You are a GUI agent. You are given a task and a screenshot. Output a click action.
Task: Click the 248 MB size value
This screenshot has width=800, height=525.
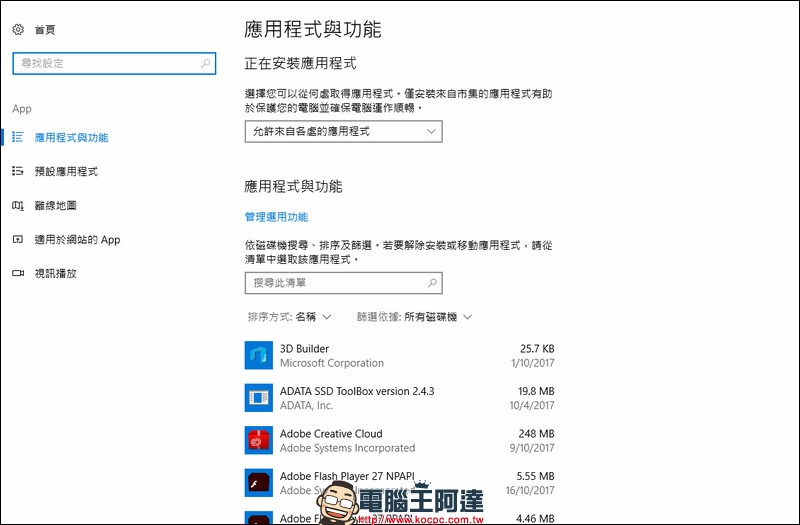[537, 434]
